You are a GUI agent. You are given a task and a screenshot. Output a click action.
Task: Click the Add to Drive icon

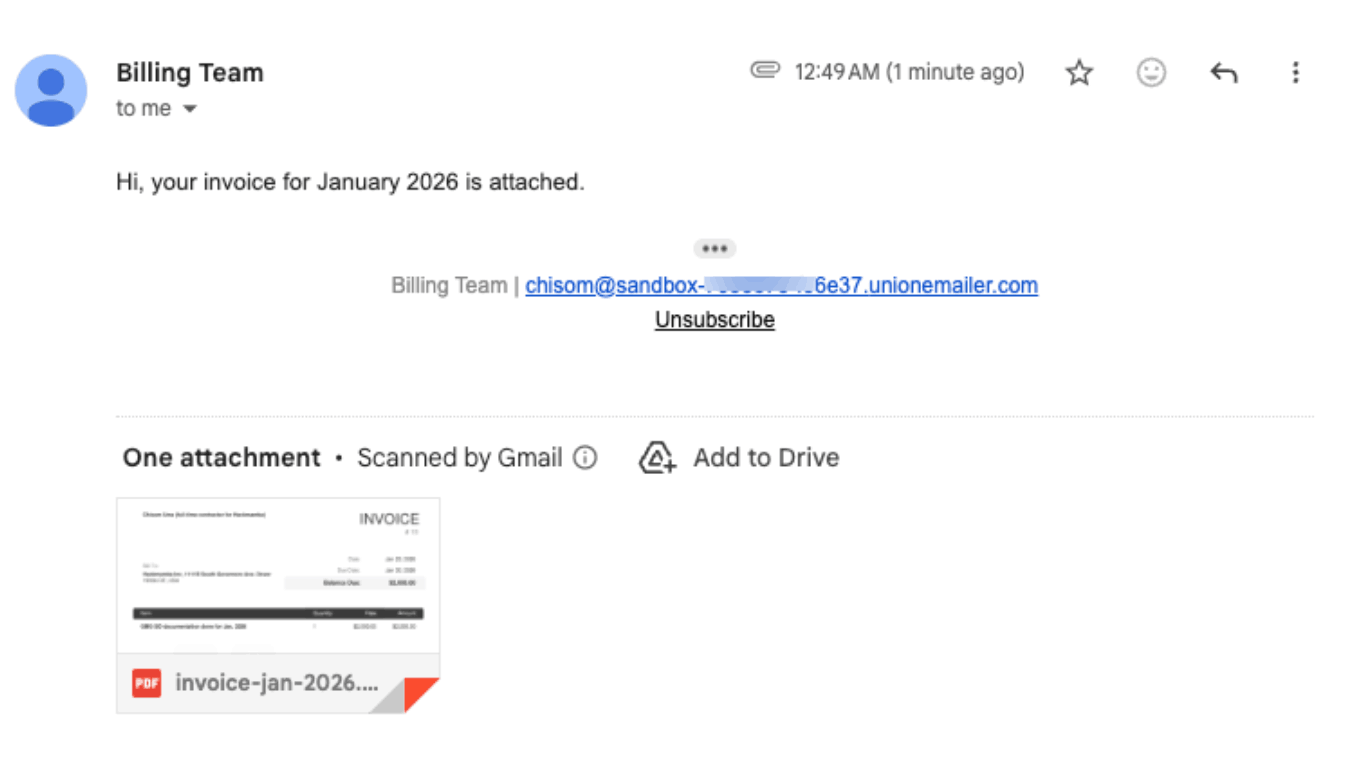click(657, 457)
